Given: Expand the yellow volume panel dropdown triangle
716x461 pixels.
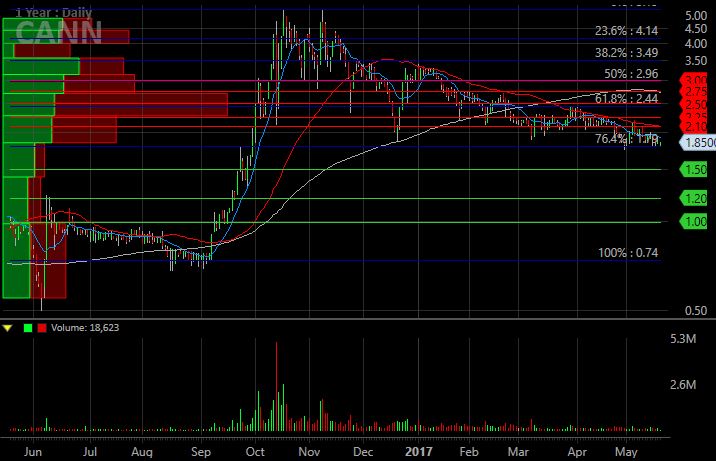Looking at the screenshot, I should tap(9, 326).
